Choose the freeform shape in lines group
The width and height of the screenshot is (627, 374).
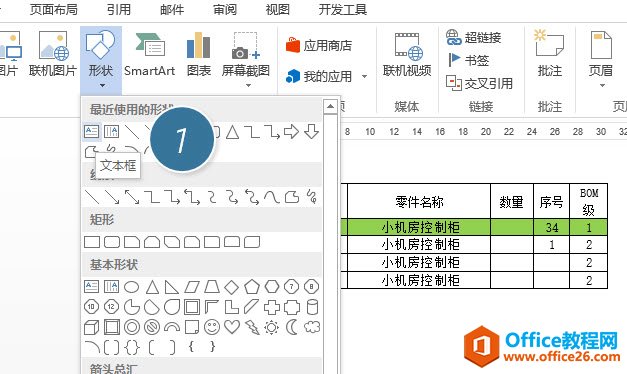tap(292, 197)
